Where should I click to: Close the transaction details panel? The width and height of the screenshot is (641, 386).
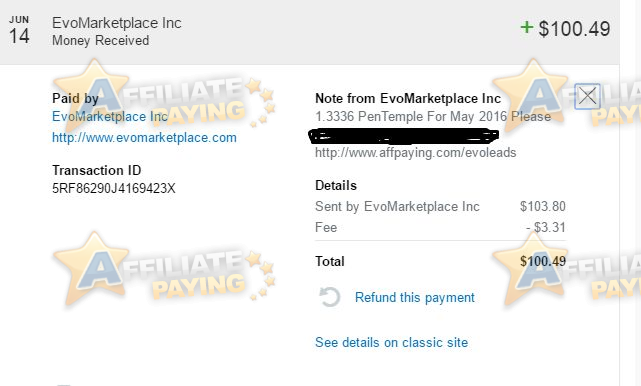pyautogui.click(x=587, y=96)
